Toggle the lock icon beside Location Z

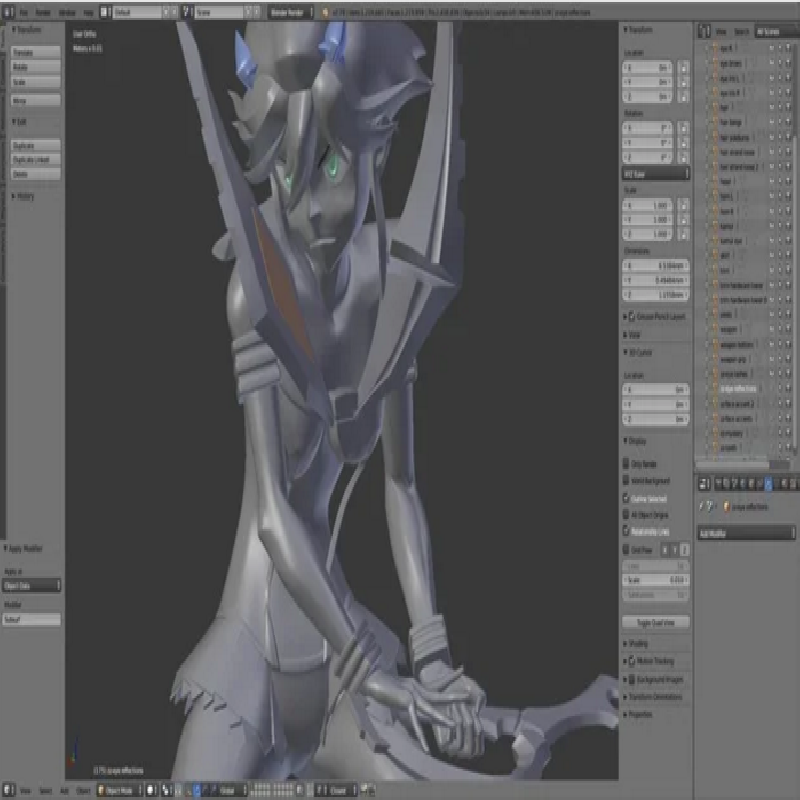684,96
